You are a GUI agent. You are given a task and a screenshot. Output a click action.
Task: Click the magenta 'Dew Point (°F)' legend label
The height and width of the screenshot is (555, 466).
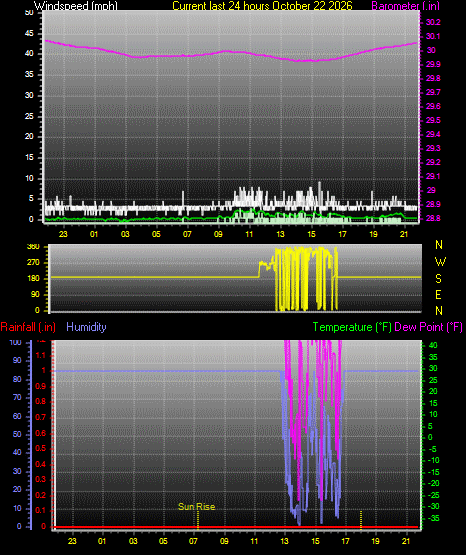tap(428, 327)
